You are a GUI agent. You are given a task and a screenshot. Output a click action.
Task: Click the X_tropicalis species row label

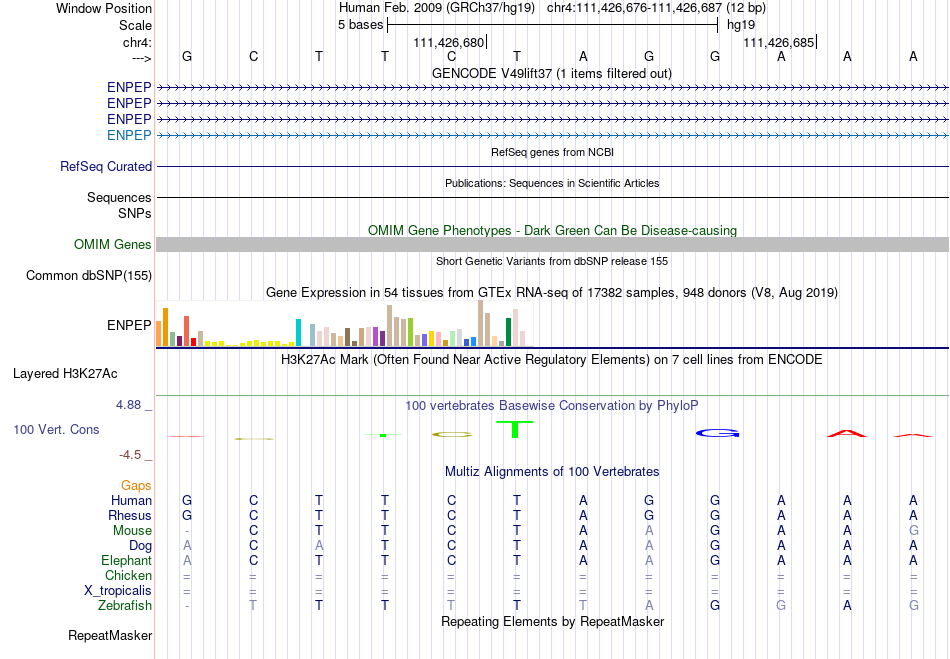tap(118, 591)
